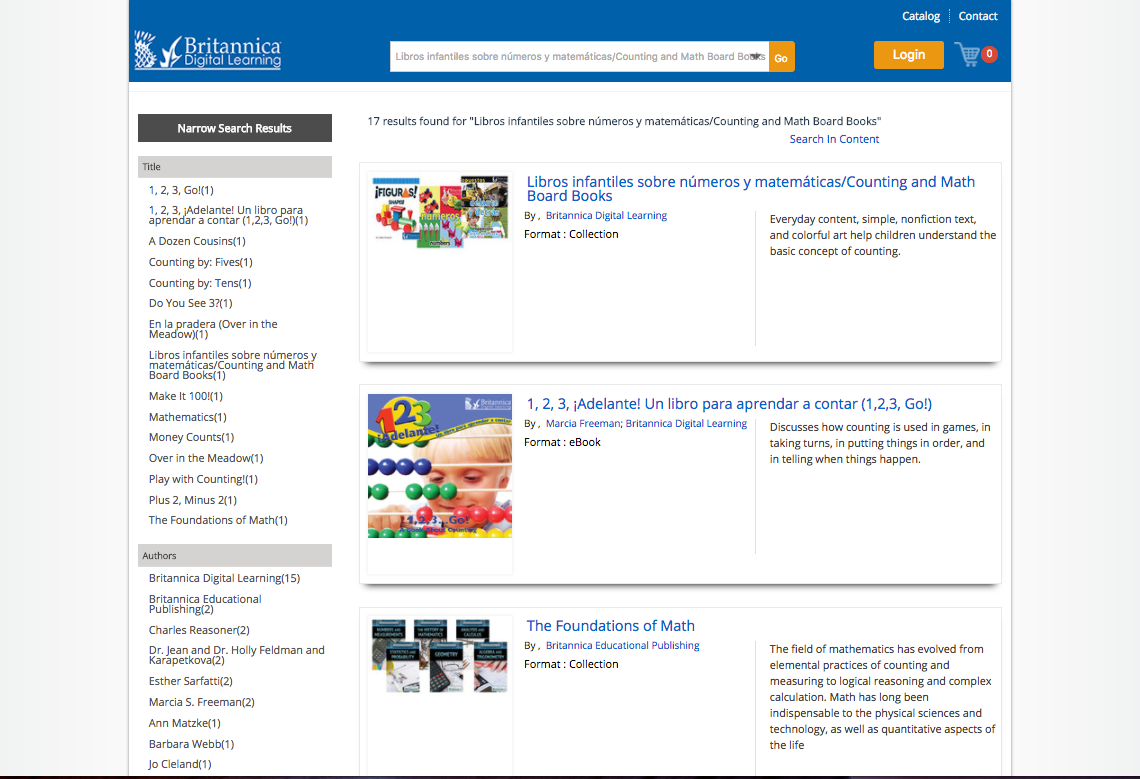Click the Search In Content link
The width and height of the screenshot is (1140, 779).
pos(834,139)
